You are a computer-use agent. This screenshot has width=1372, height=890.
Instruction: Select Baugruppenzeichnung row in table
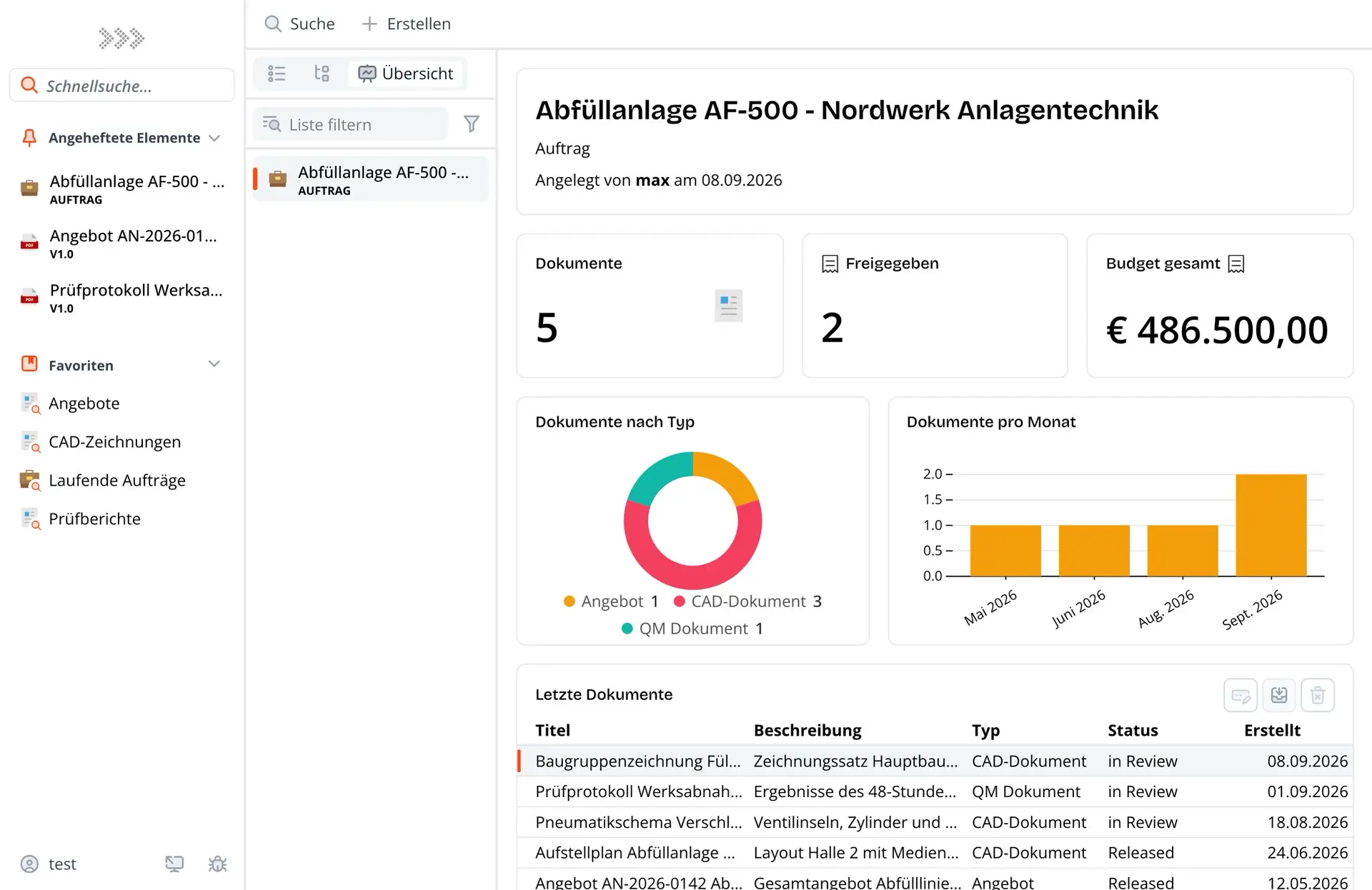935,761
